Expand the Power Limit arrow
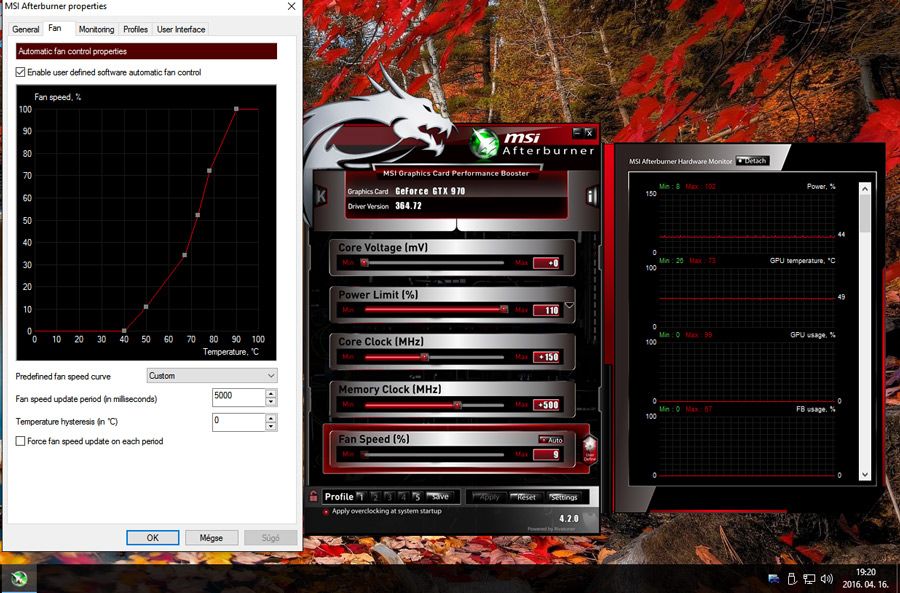This screenshot has width=900, height=593. (x=569, y=305)
